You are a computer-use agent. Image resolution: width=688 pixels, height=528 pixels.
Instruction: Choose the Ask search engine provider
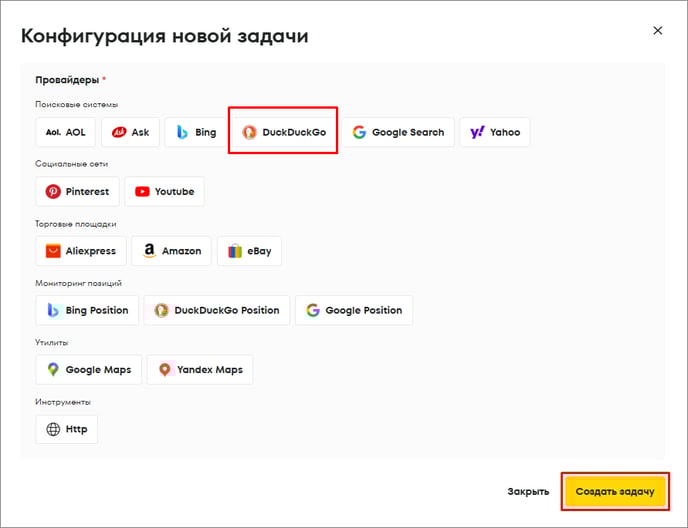pyautogui.click(x=130, y=132)
